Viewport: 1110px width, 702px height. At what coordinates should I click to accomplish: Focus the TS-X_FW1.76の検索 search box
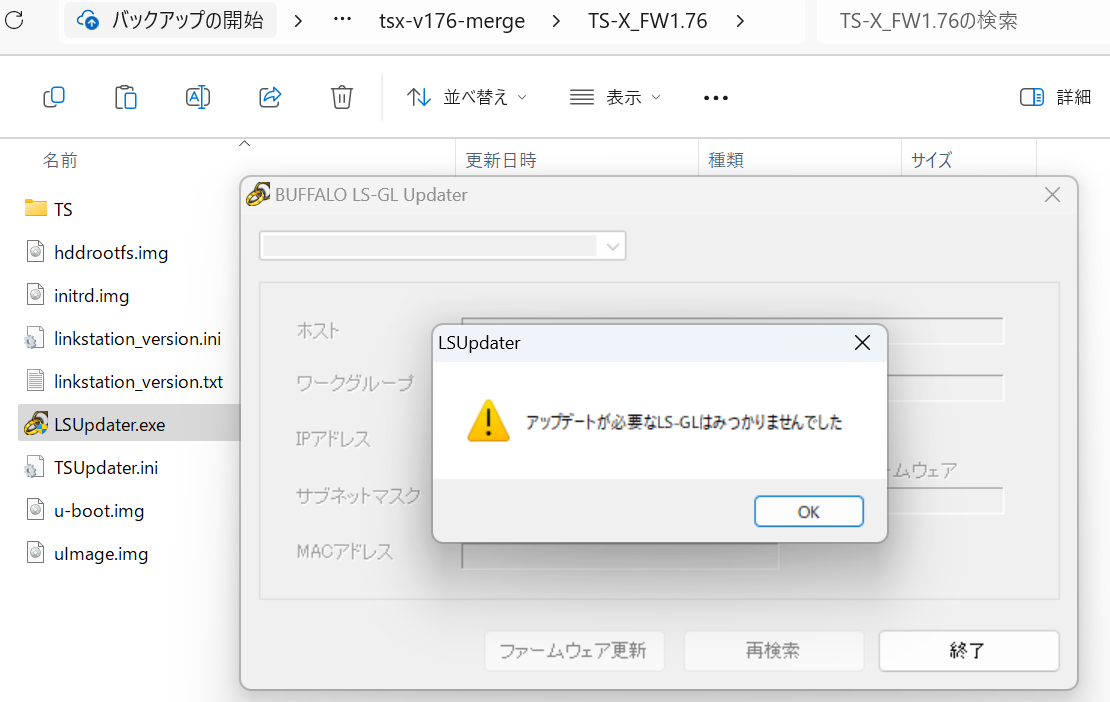click(963, 21)
